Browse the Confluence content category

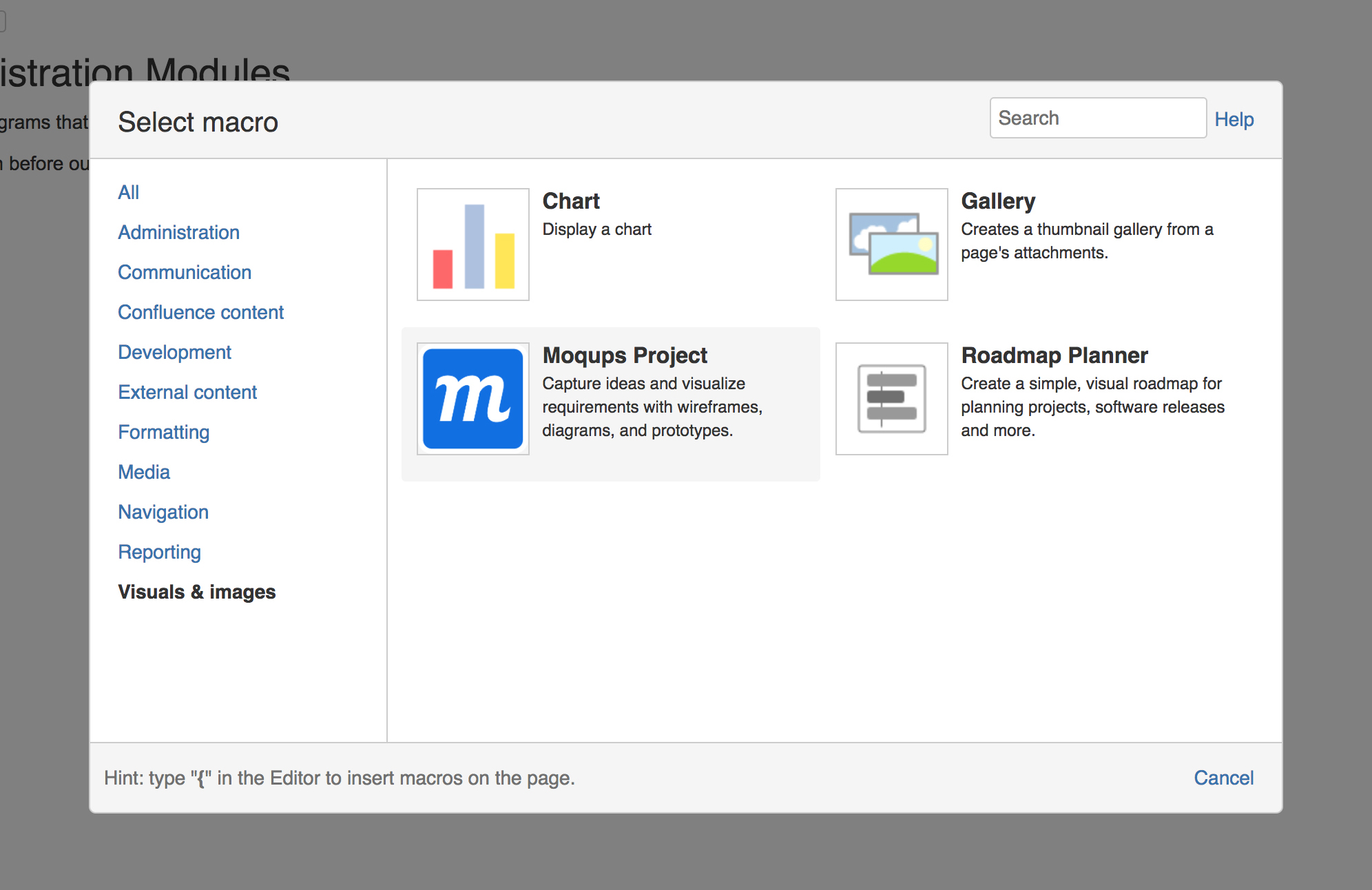click(200, 312)
